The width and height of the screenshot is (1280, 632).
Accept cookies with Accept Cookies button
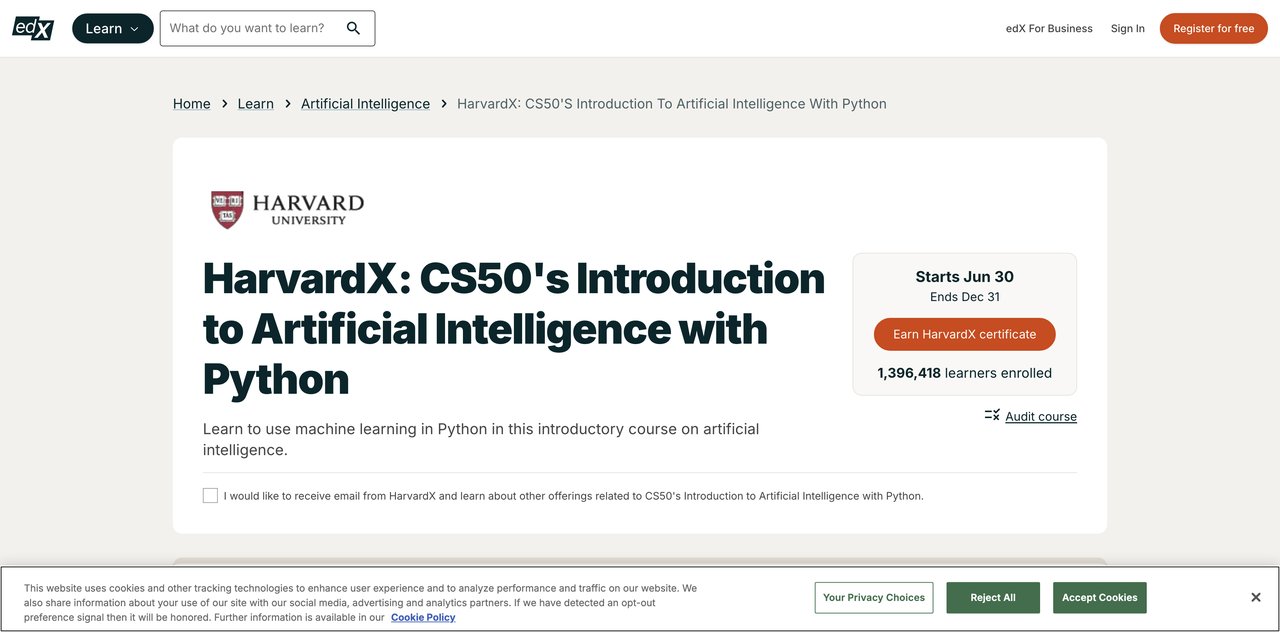[1099, 597]
